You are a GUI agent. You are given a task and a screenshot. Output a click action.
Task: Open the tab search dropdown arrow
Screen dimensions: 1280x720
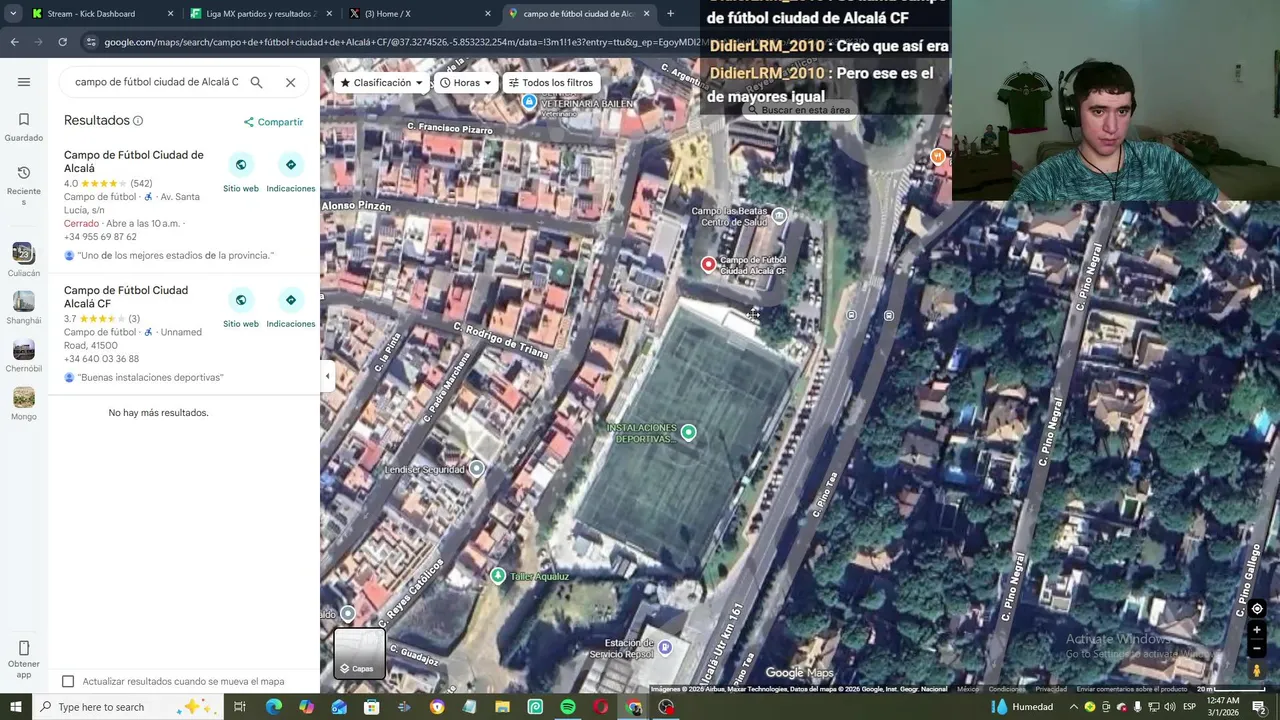12,14
